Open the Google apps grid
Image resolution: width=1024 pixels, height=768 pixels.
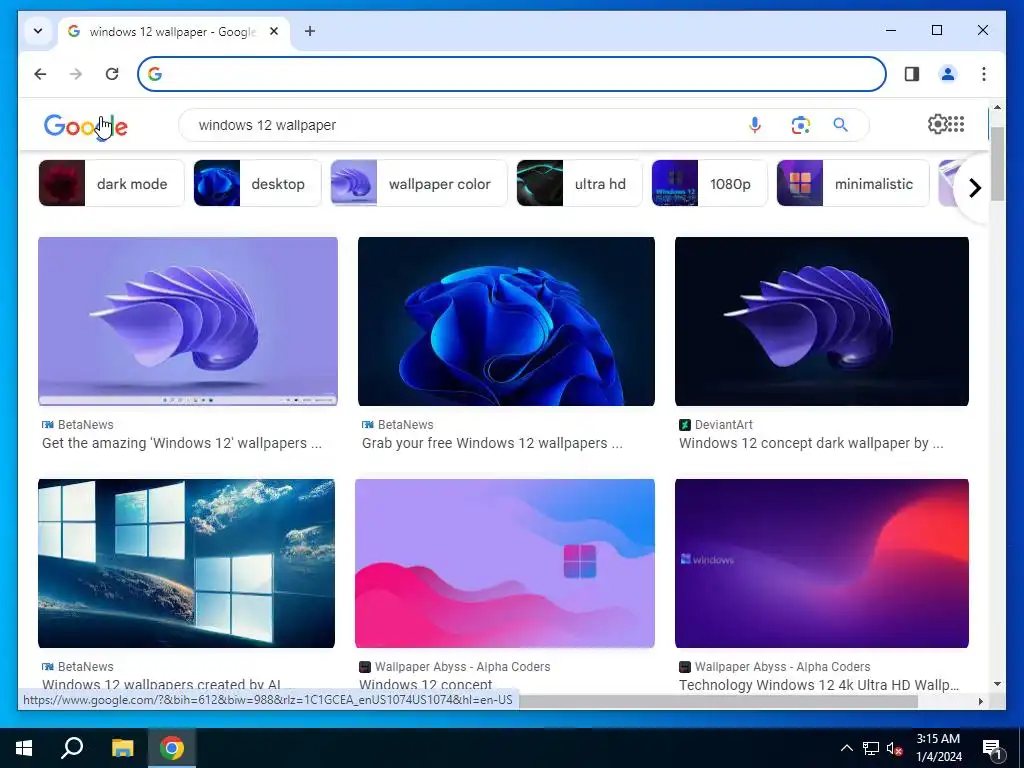(956, 124)
